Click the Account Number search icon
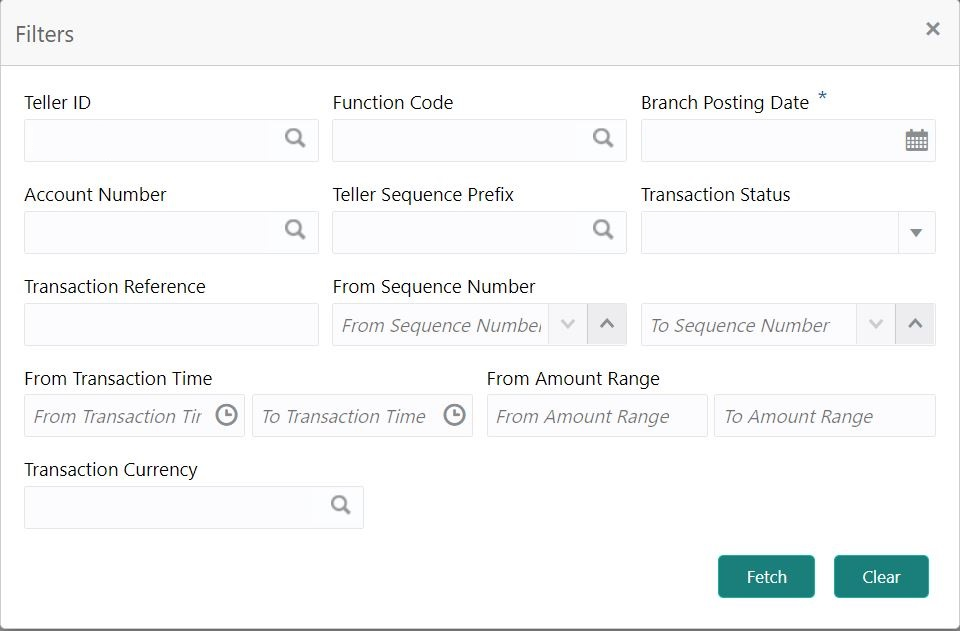The width and height of the screenshot is (960, 631). coord(295,231)
